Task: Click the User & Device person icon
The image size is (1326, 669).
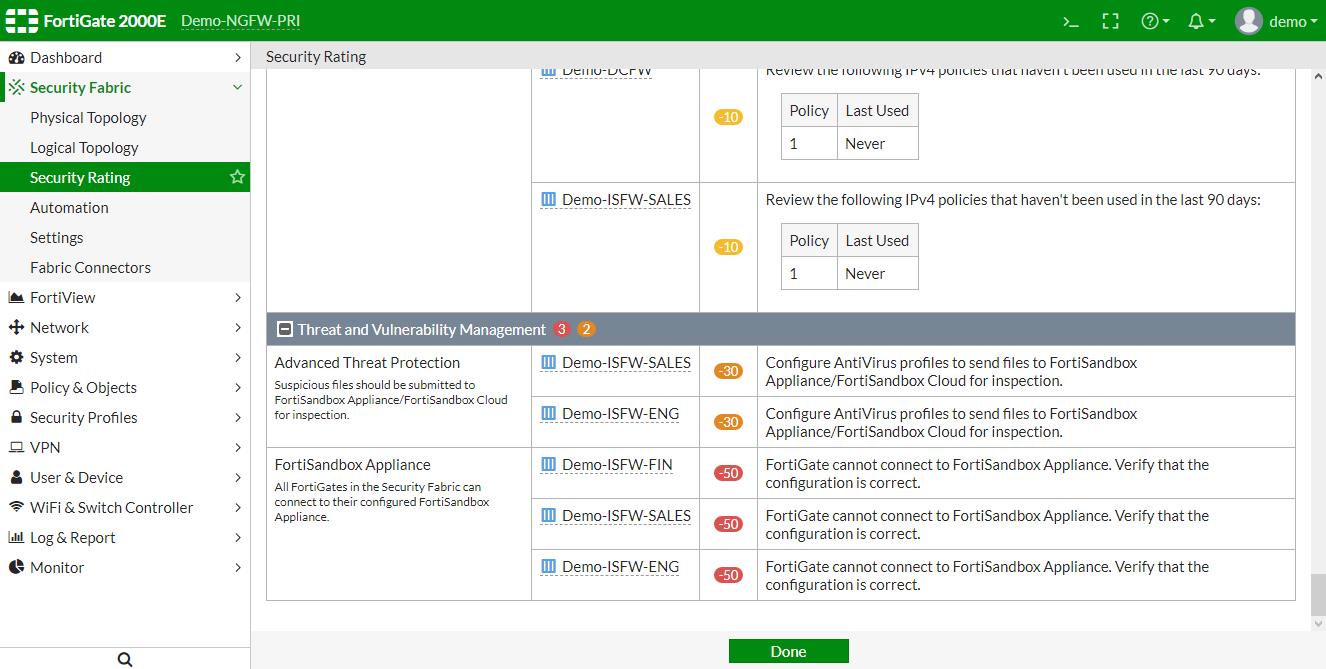Action: coord(16,478)
